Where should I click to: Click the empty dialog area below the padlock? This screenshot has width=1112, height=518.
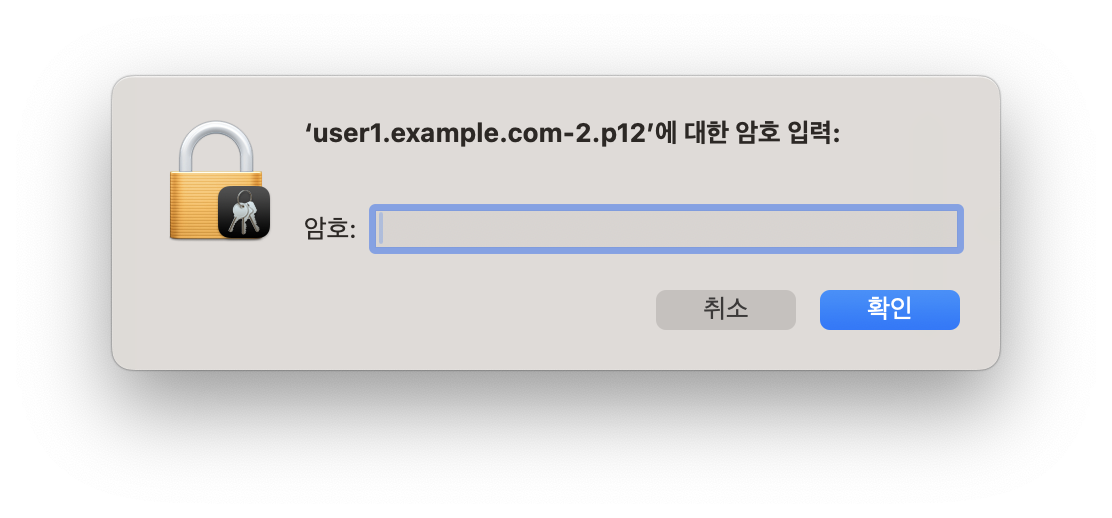216,305
